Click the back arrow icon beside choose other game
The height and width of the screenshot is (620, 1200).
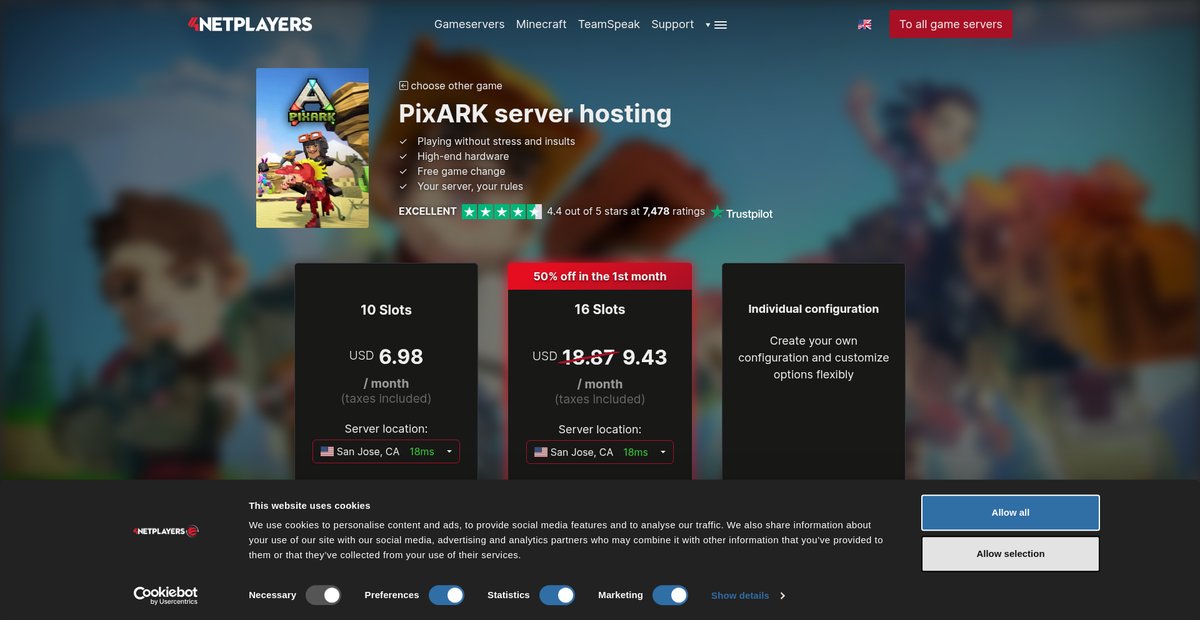403,86
